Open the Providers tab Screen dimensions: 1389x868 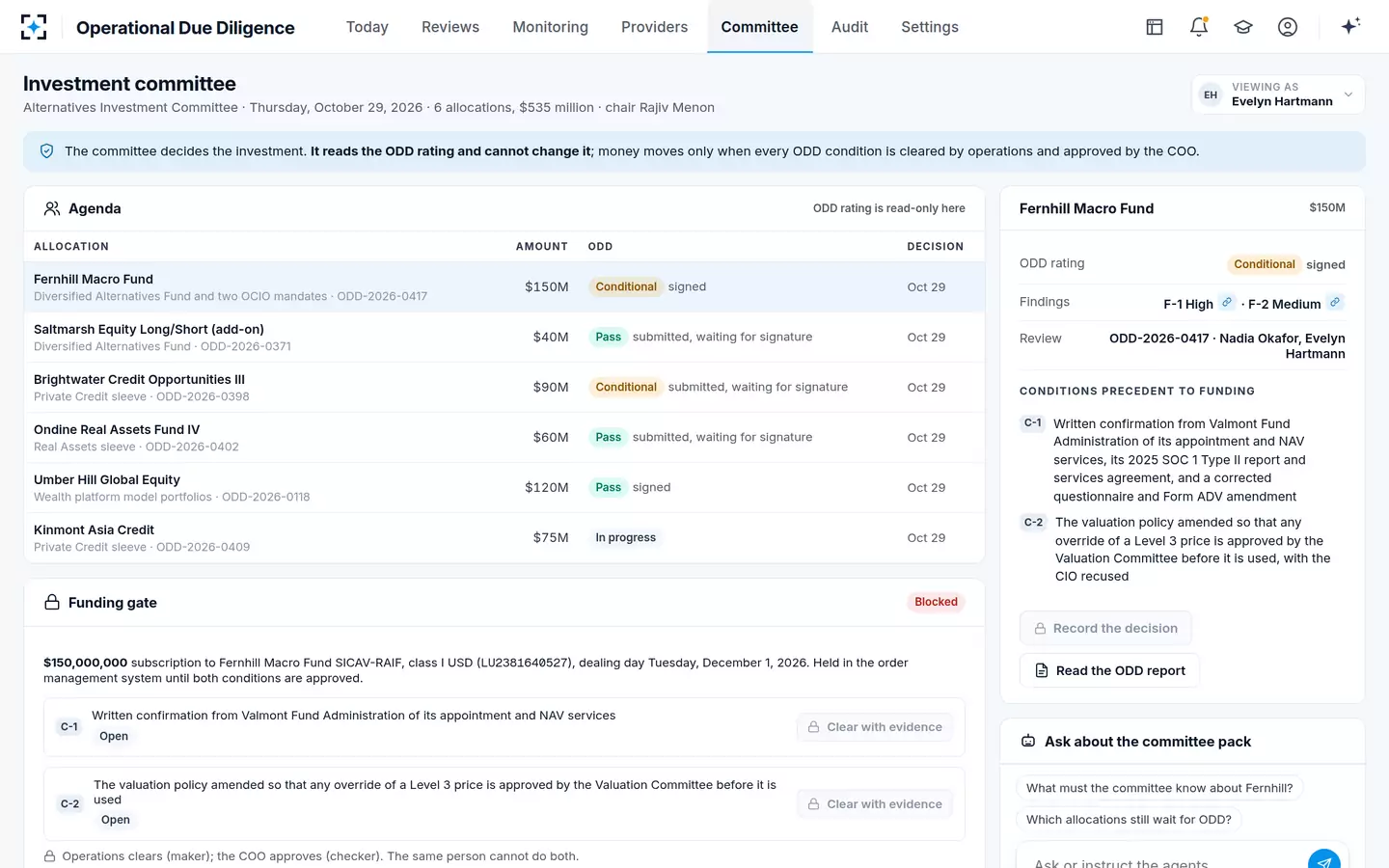click(655, 27)
